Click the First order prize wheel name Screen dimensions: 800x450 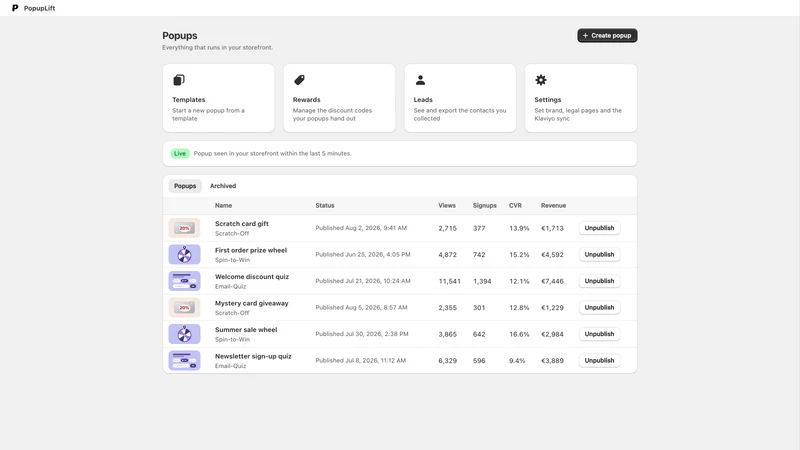click(x=251, y=251)
